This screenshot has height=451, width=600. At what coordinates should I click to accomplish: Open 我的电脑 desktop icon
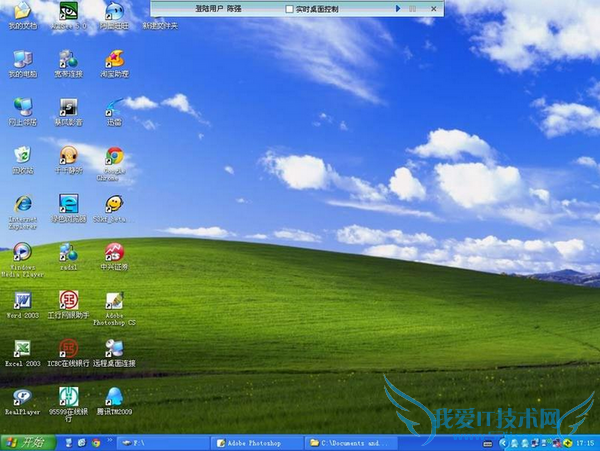[21, 60]
